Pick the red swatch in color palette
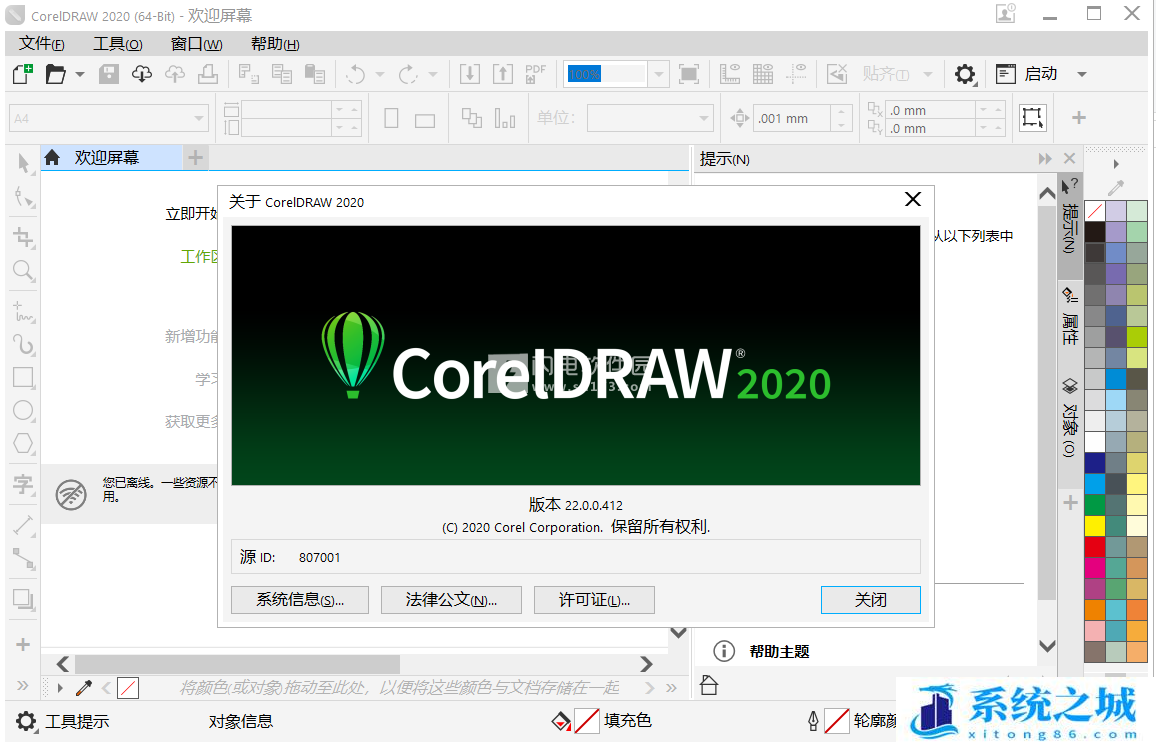The width and height of the screenshot is (1156, 747). [1095, 546]
